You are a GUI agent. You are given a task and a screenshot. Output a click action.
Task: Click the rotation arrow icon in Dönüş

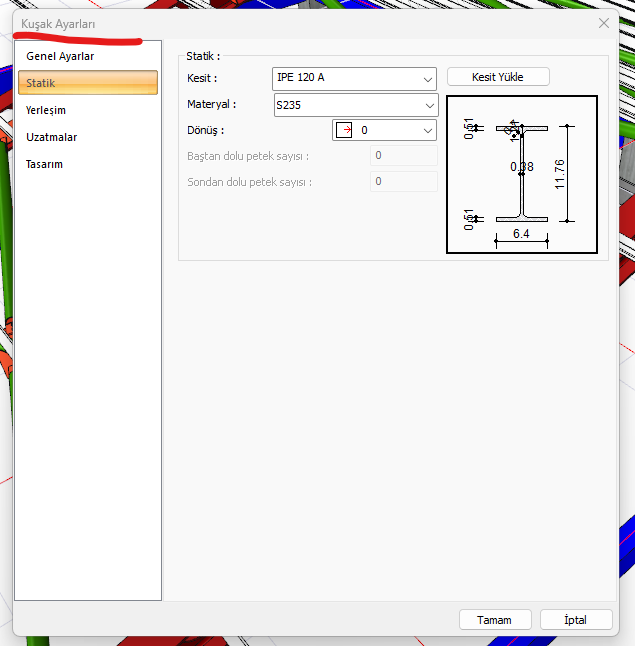point(345,130)
